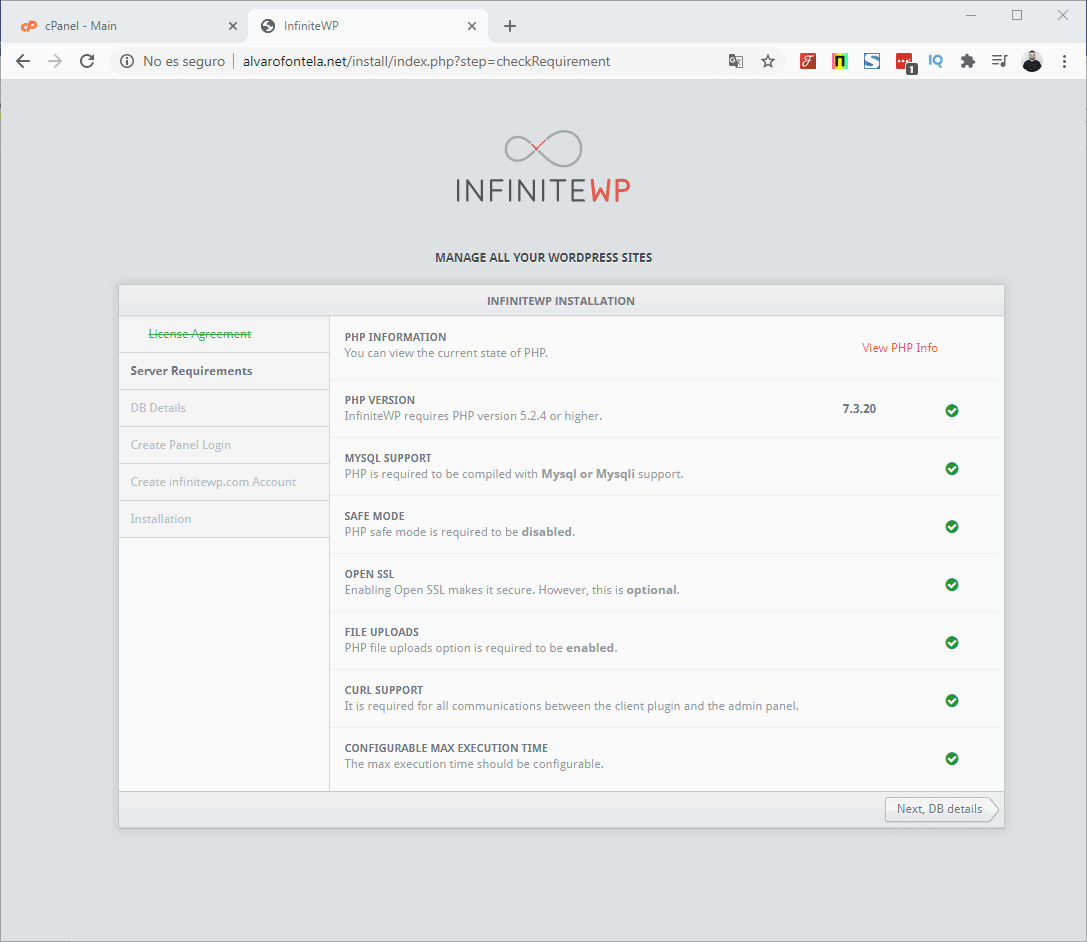Open the colorful N extension icon
Screen dimensions: 1087x942
839,61
